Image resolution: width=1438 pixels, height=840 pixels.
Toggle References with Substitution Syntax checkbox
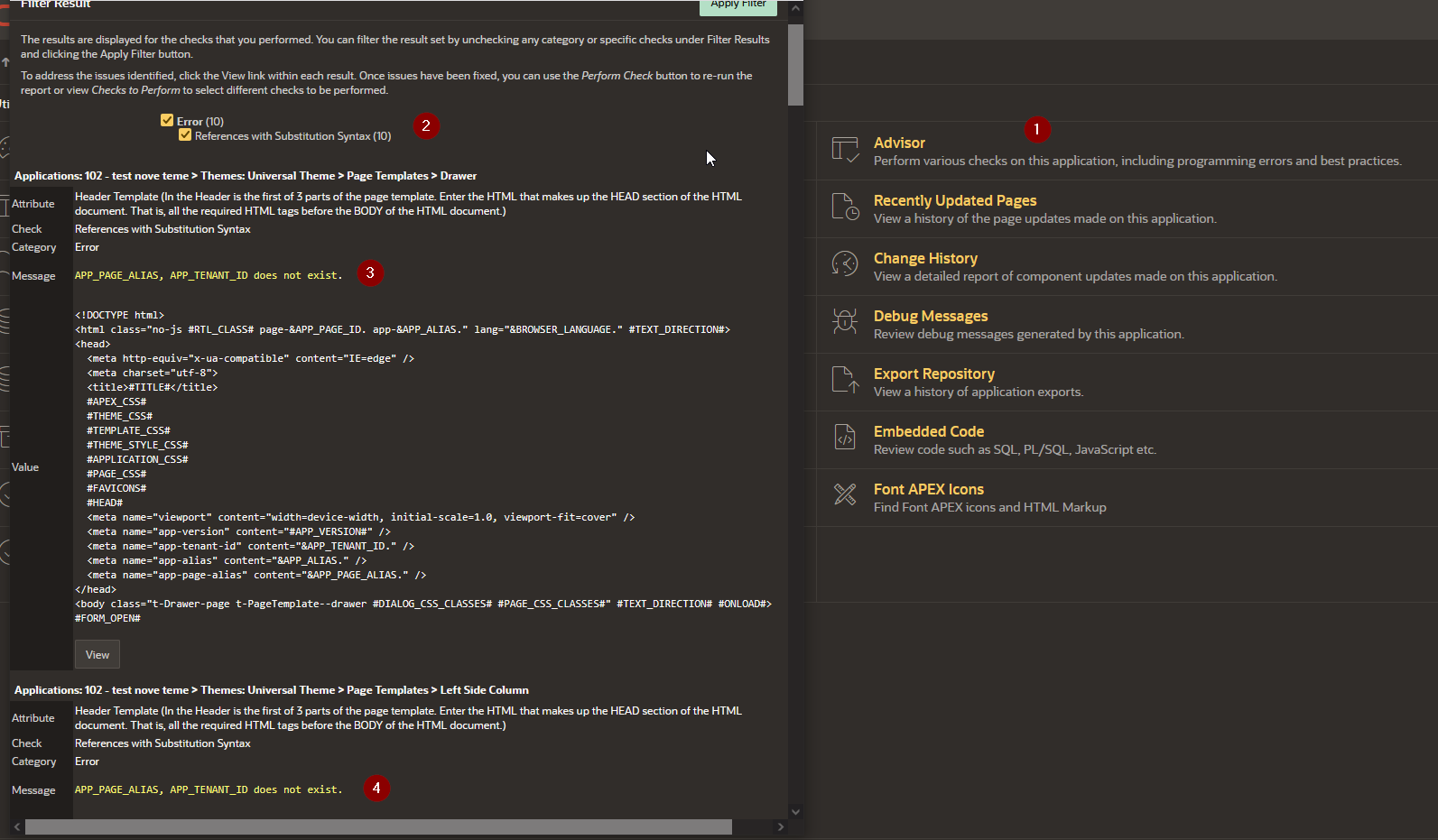pos(185,135)
